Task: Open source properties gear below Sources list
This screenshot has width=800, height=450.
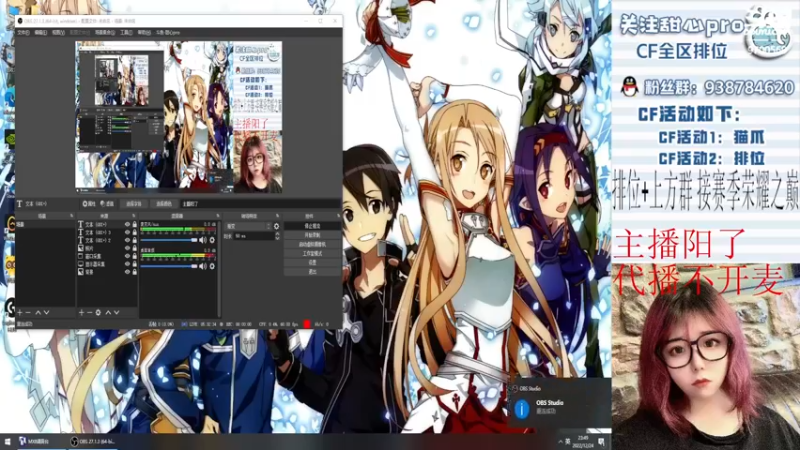Action: (98, 312)
